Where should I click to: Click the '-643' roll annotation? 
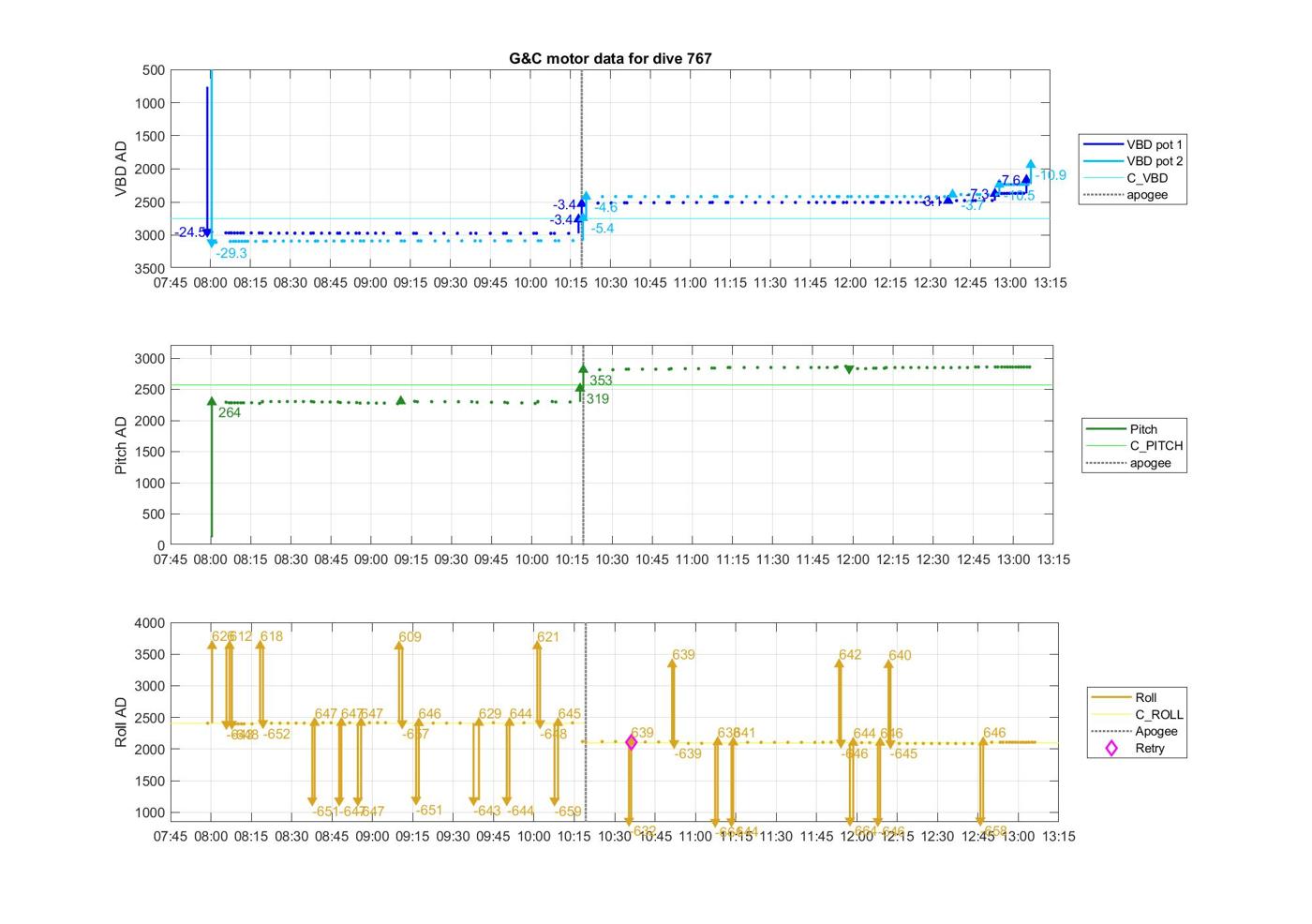pyautogui.click(x=486, y=811)
